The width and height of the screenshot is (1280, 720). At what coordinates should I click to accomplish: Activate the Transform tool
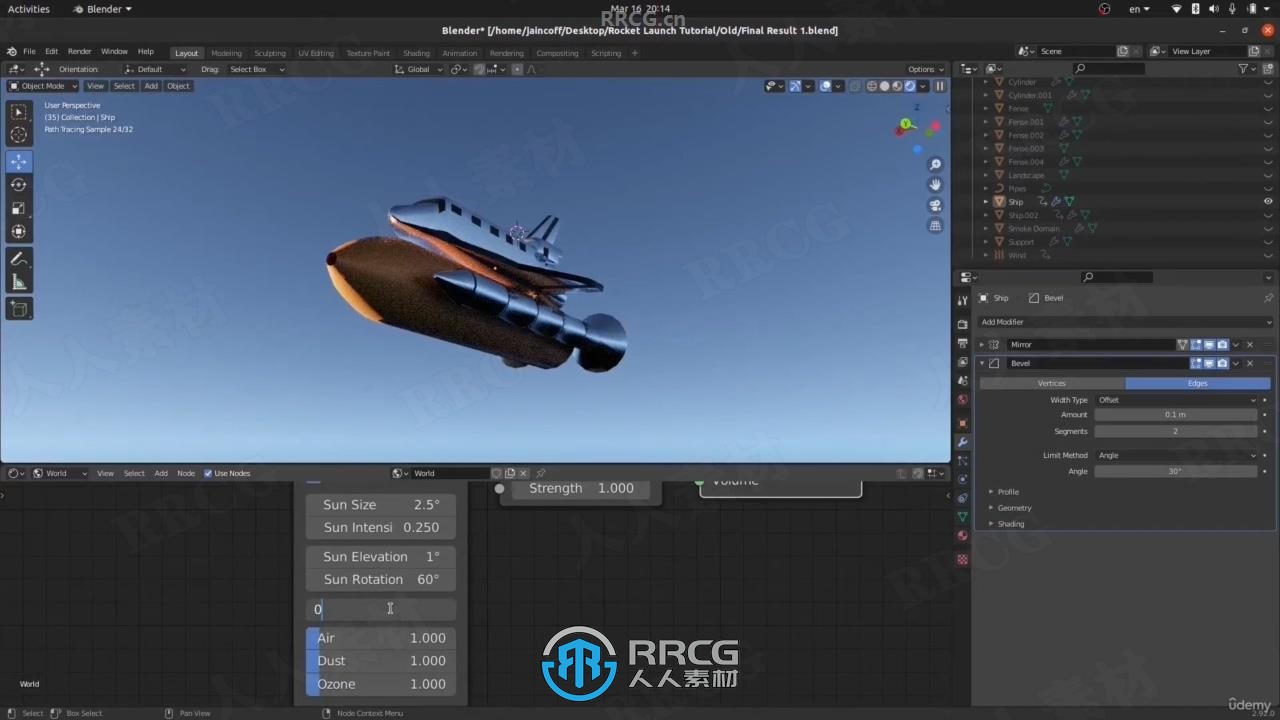coord(19,231)
